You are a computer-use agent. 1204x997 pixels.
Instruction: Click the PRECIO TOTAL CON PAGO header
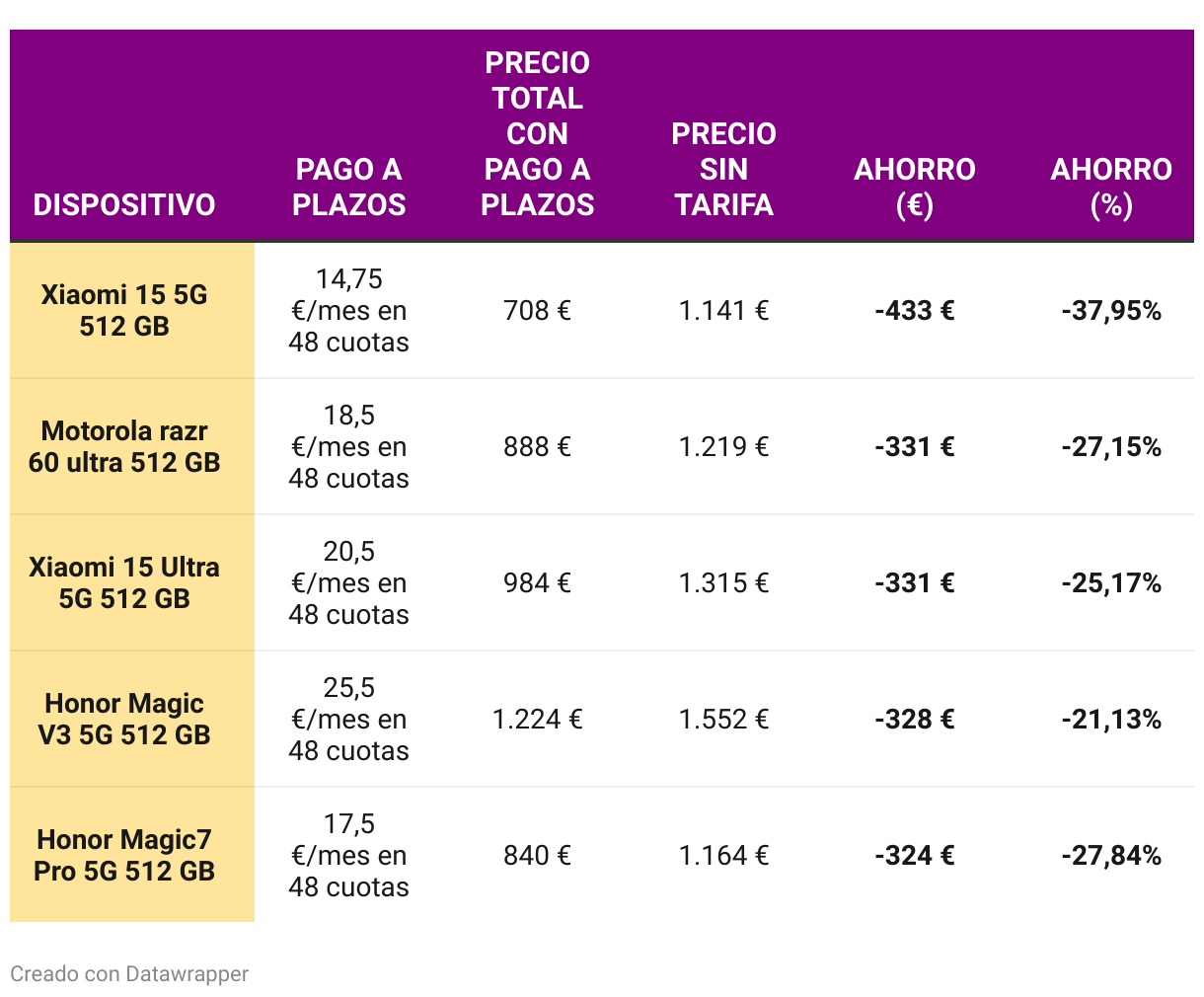tap(537, 133)
